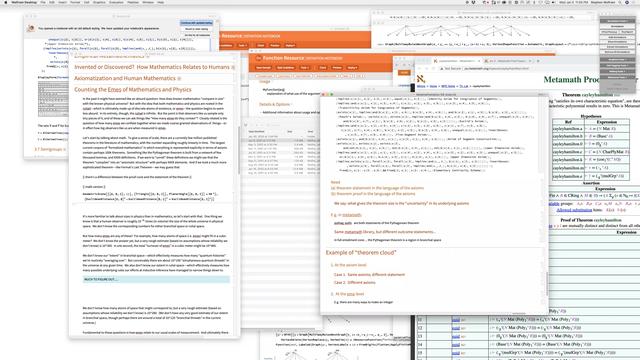This screenshot has height=360, width=640.
Task: Click the metamath link in notebook
Action: (x=351, y=215)
